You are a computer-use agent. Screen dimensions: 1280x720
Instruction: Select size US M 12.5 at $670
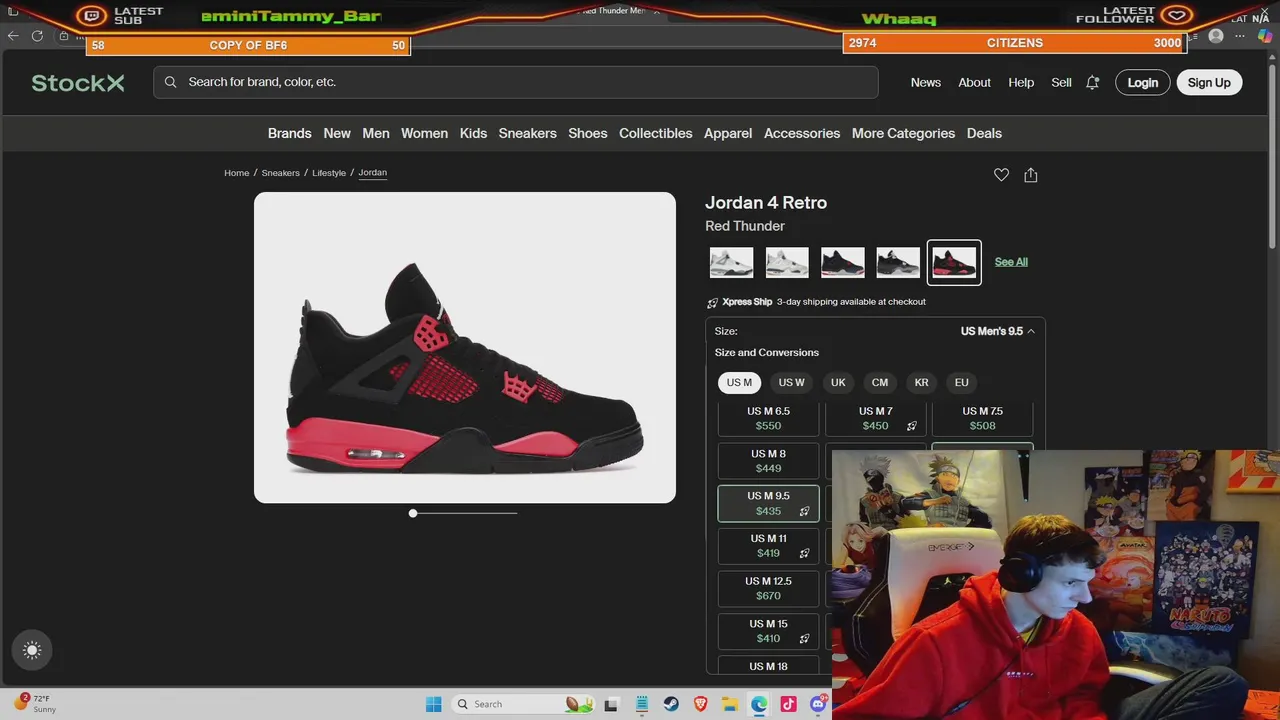(769, 588)
